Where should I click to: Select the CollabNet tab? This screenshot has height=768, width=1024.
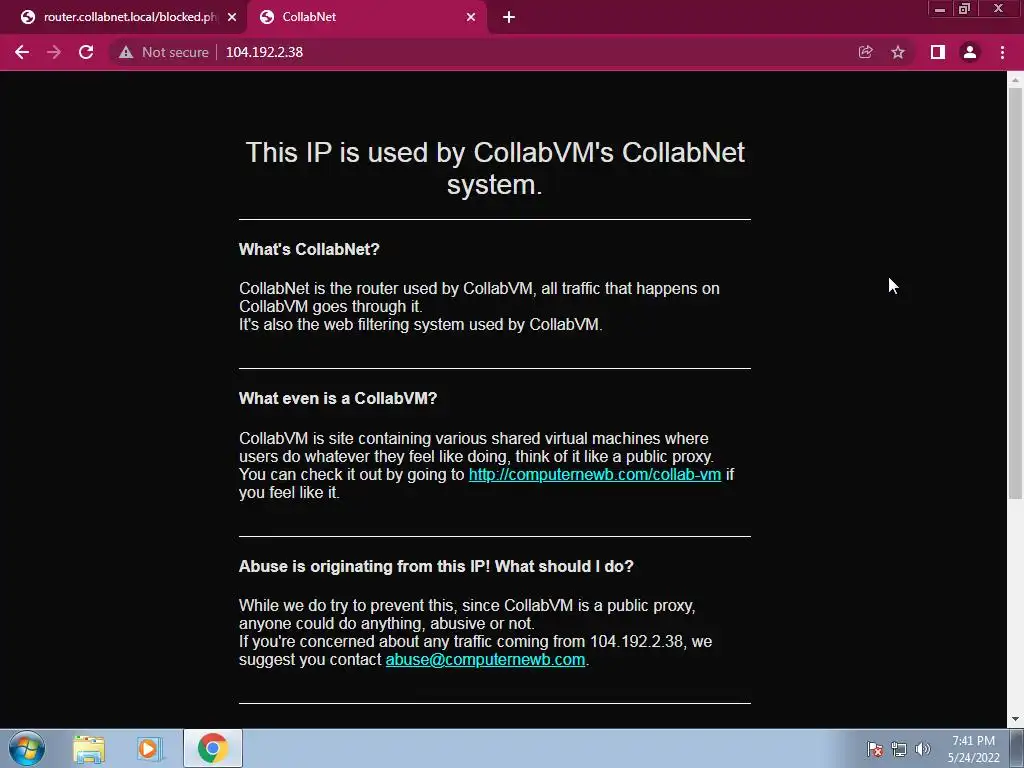point(366,17)
